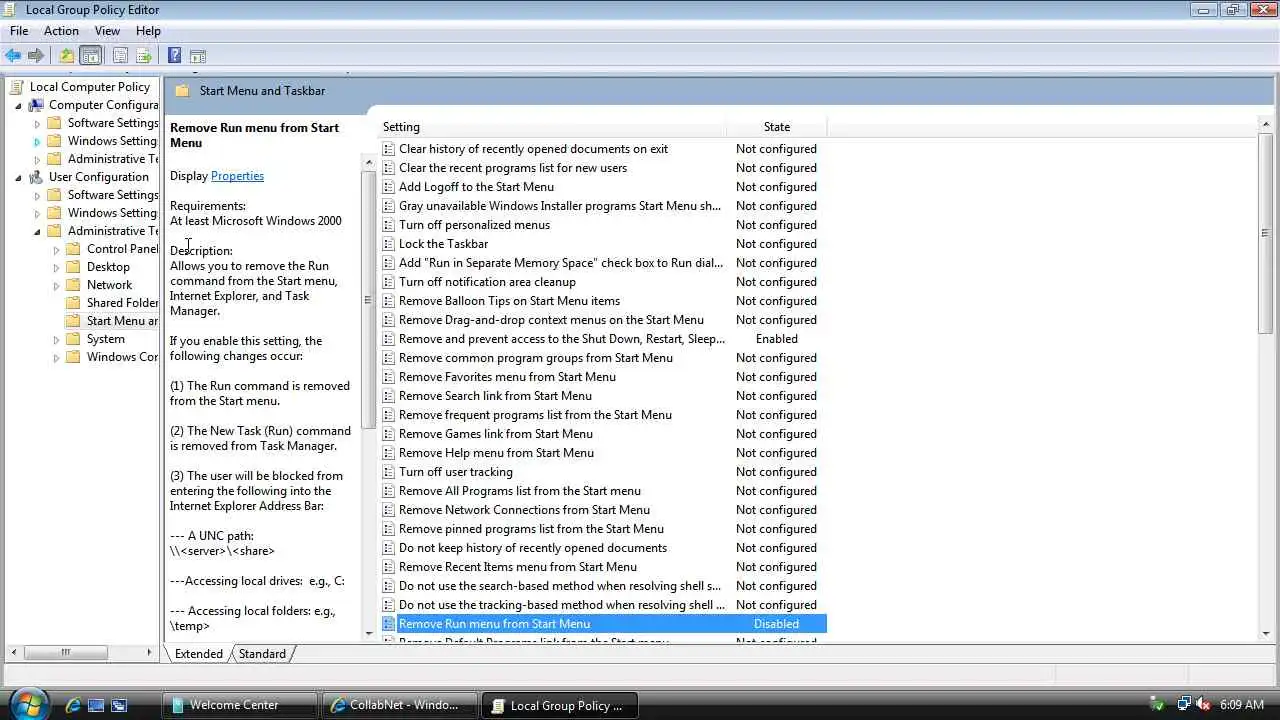Expand the Windows Components tree node

click(56, 357)
